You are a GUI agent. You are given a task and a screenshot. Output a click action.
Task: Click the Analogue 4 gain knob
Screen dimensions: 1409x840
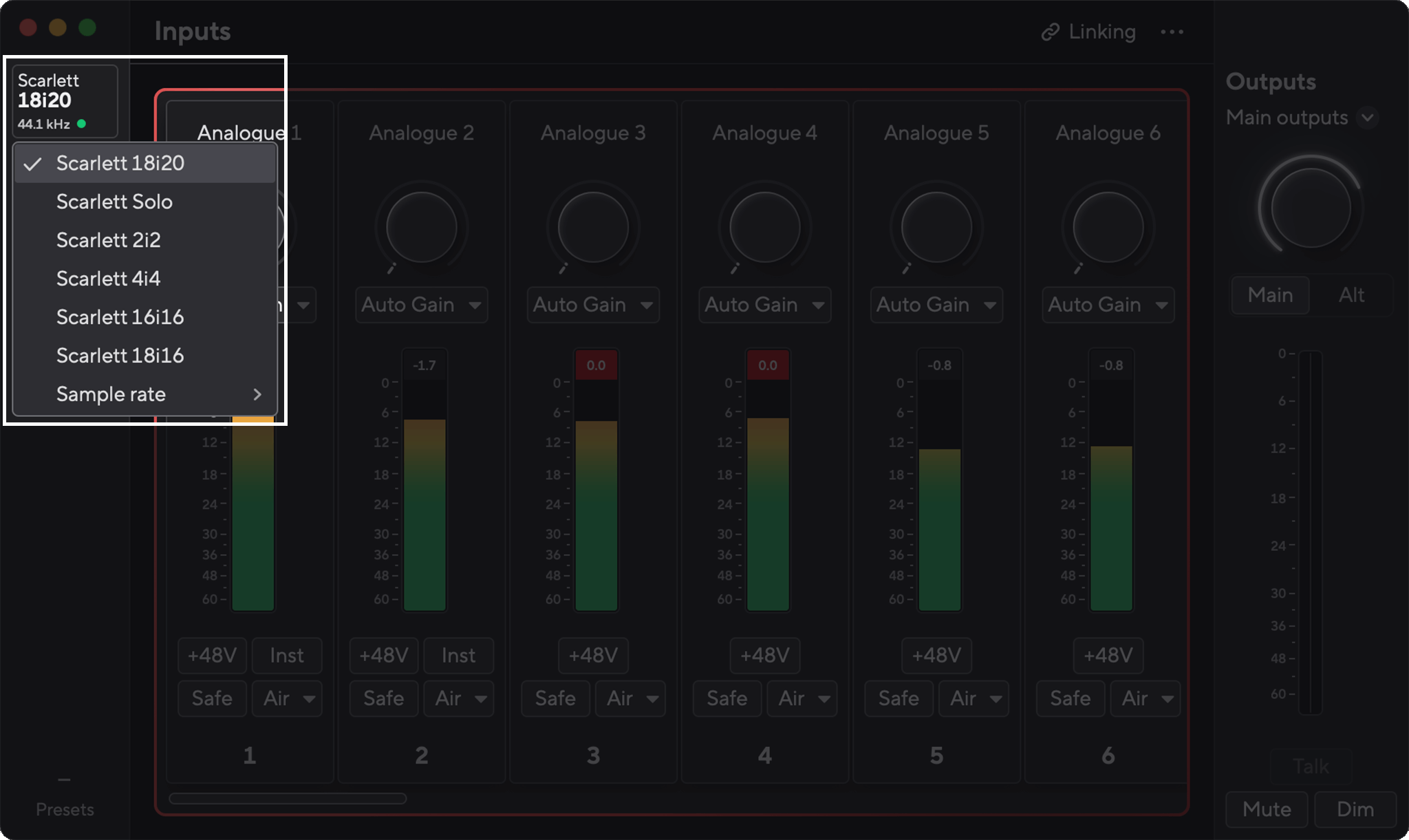point(764,228)
